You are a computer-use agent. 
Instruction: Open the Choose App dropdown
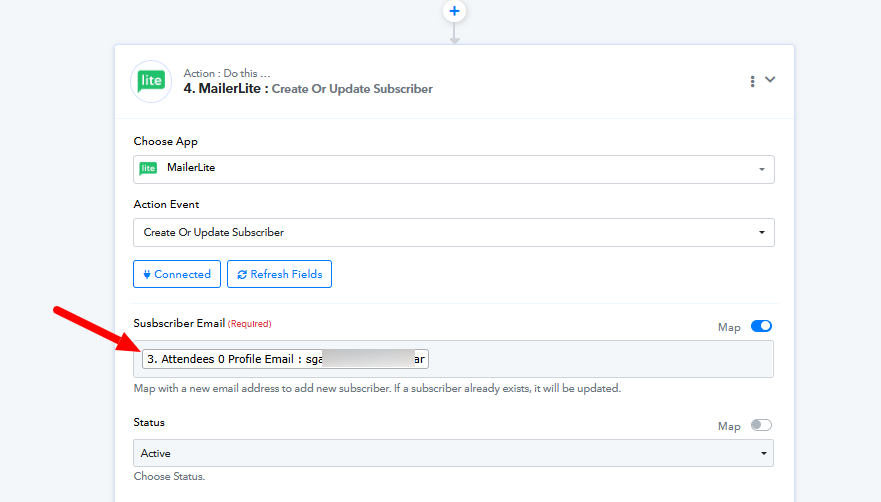(x=453, y=169)
